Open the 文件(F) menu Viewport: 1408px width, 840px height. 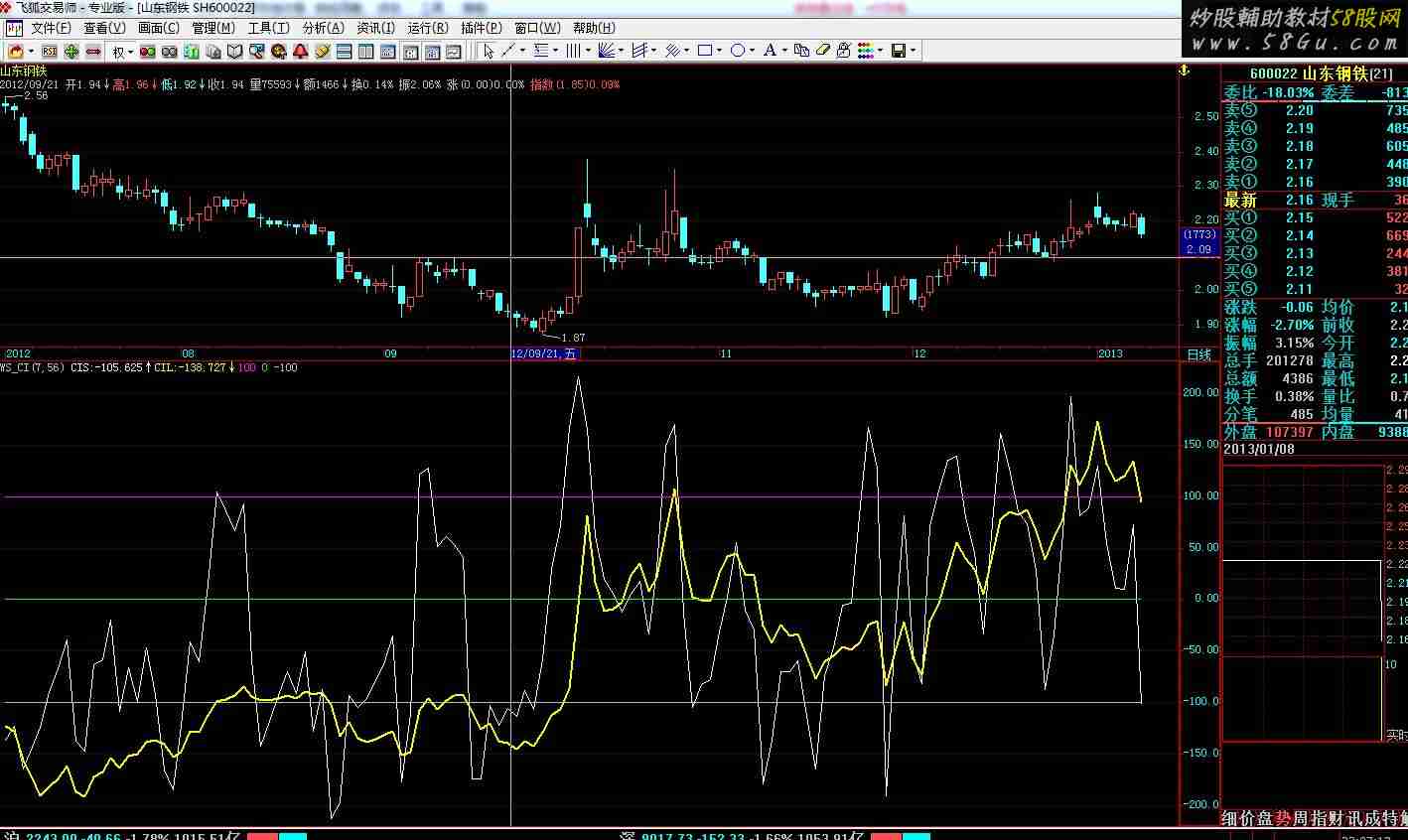point(51,28)
